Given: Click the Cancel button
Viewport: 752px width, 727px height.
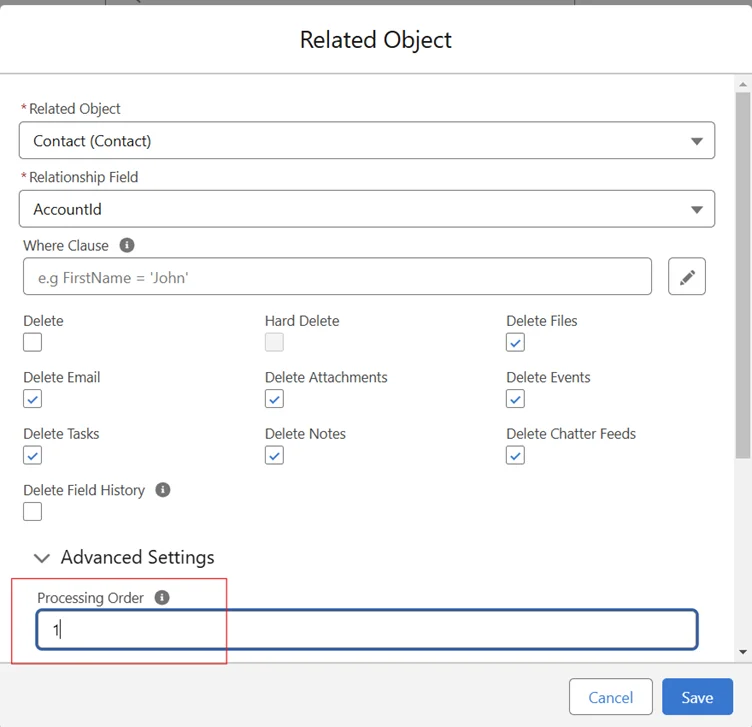Looking at the screenshot, I should point(610,697).
